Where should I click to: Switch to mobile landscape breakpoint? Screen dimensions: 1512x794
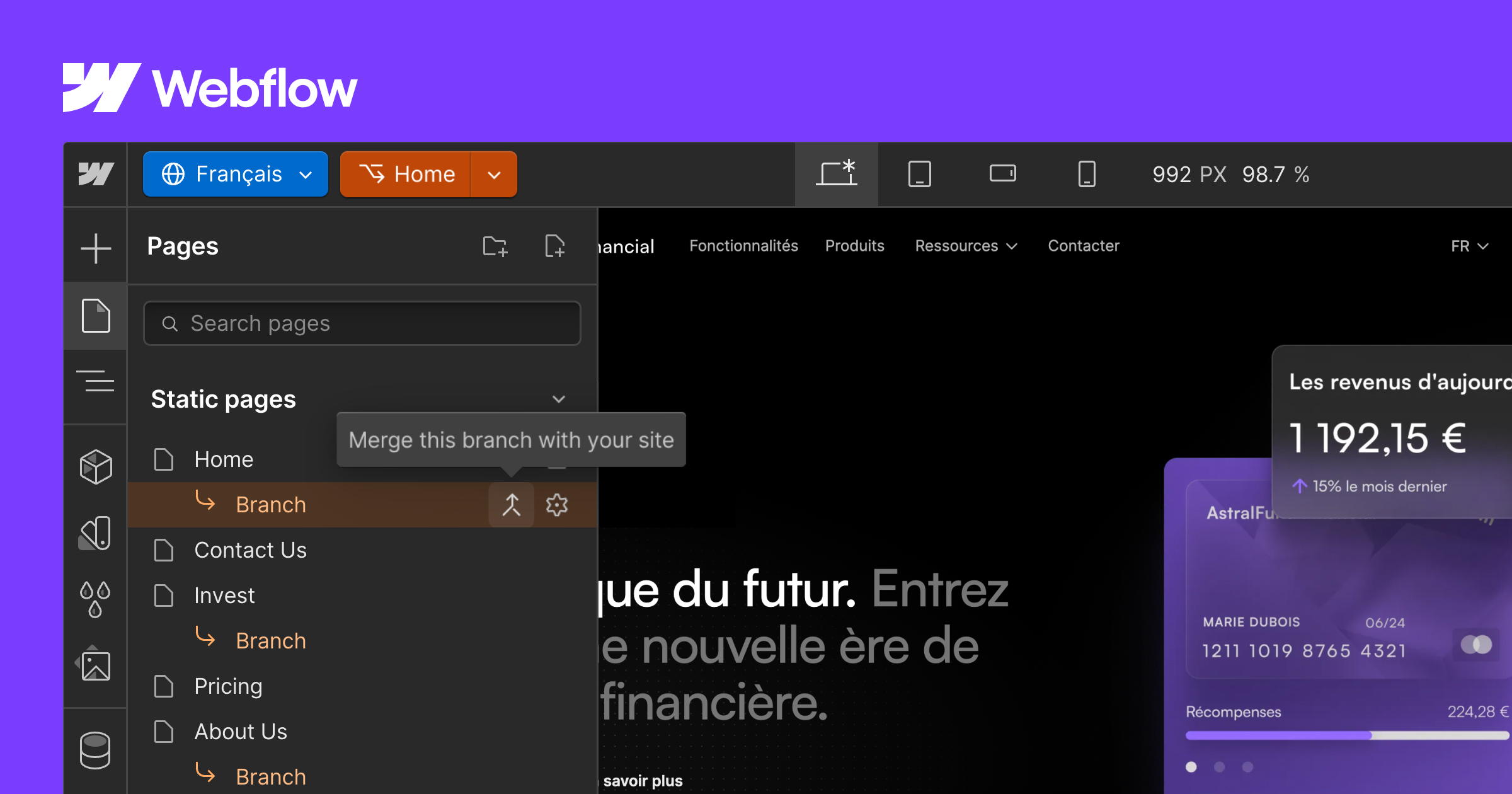[x=1003, y=174]
